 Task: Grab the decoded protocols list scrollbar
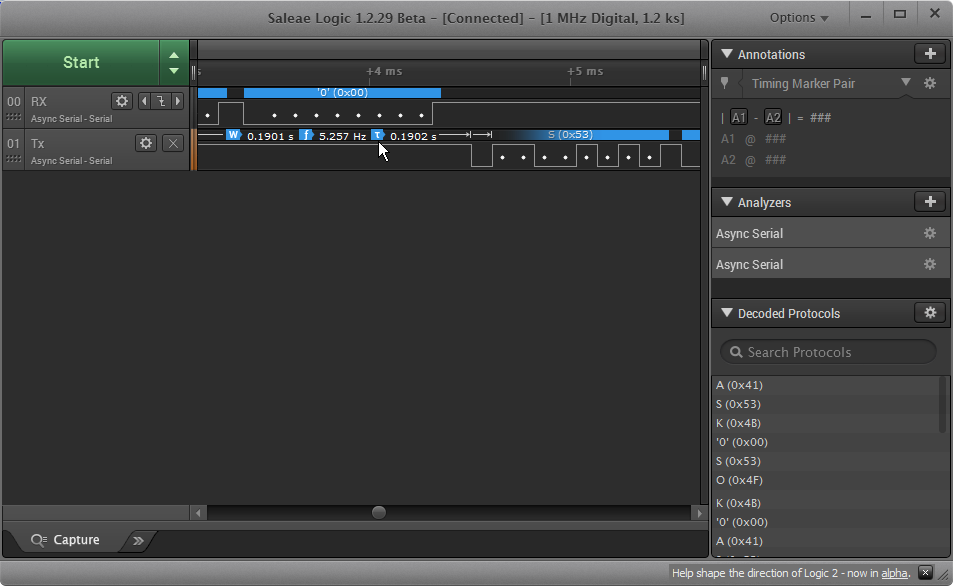944,404
